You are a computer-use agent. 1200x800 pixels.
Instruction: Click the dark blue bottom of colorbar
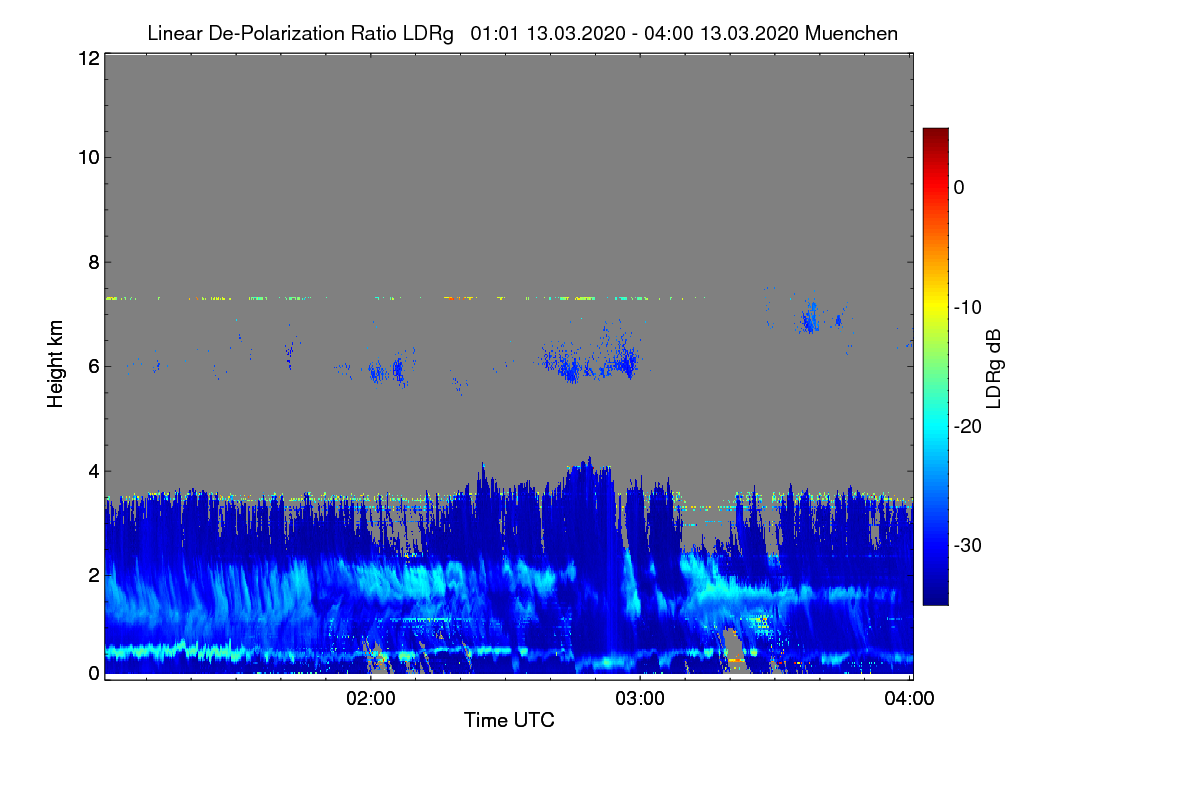click(x=935, y=597)
